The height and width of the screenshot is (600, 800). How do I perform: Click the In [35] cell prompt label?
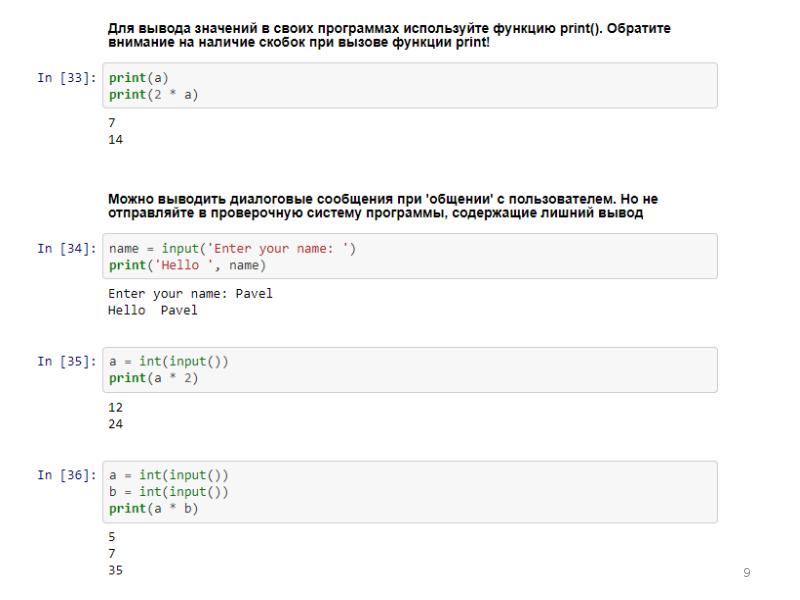click(x=66, y=361)
